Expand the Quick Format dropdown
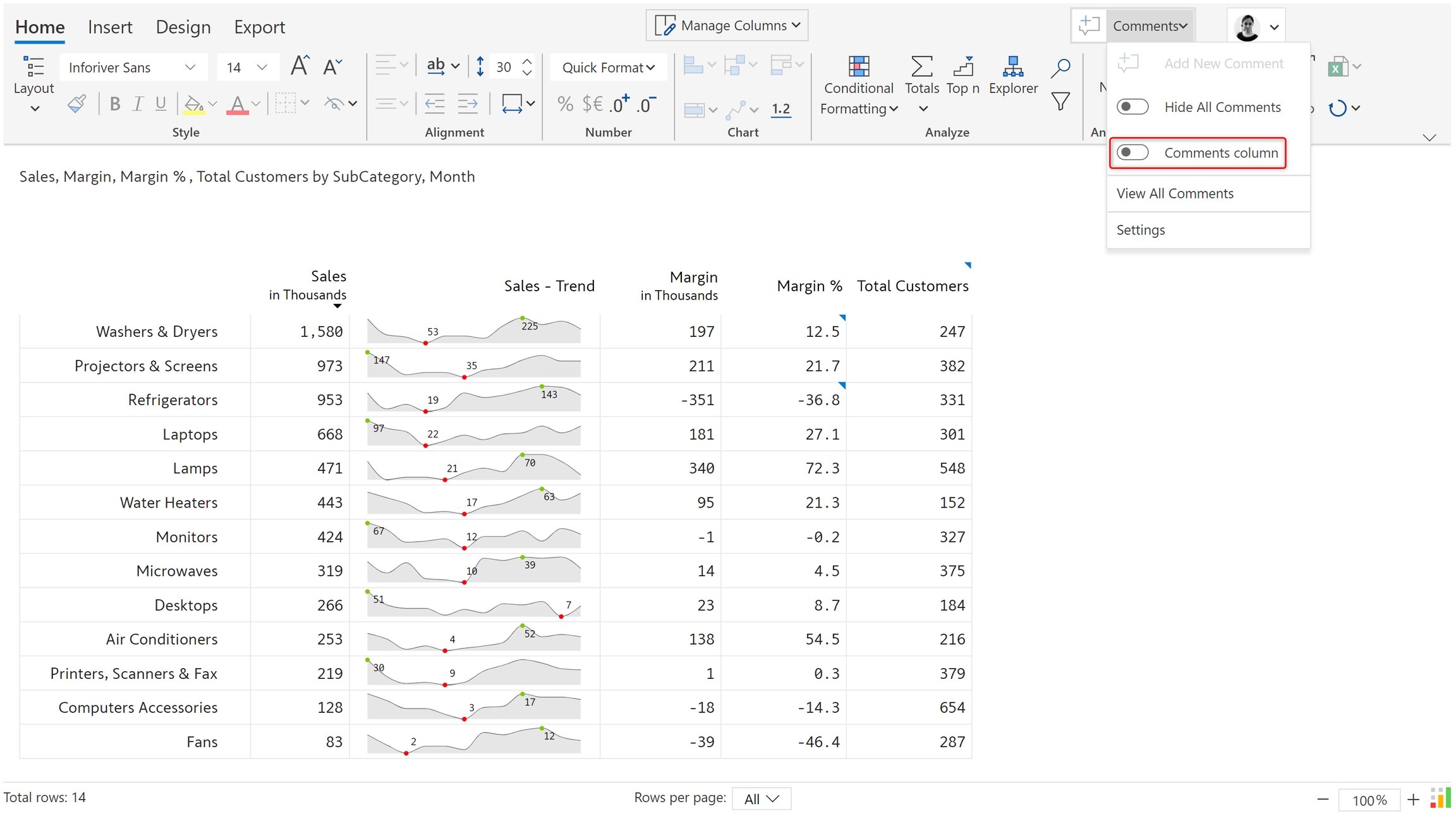This screenshot has width=1456, height=816. click(608, 67)
